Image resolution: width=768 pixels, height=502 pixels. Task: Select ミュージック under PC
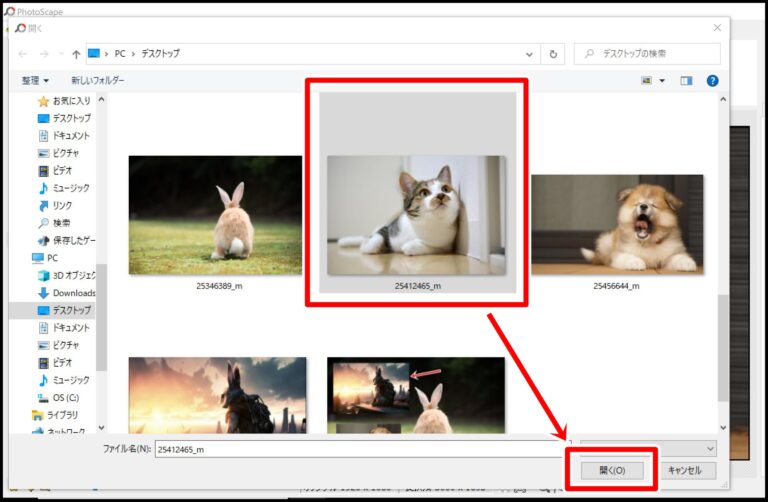(x=64, y=380)
